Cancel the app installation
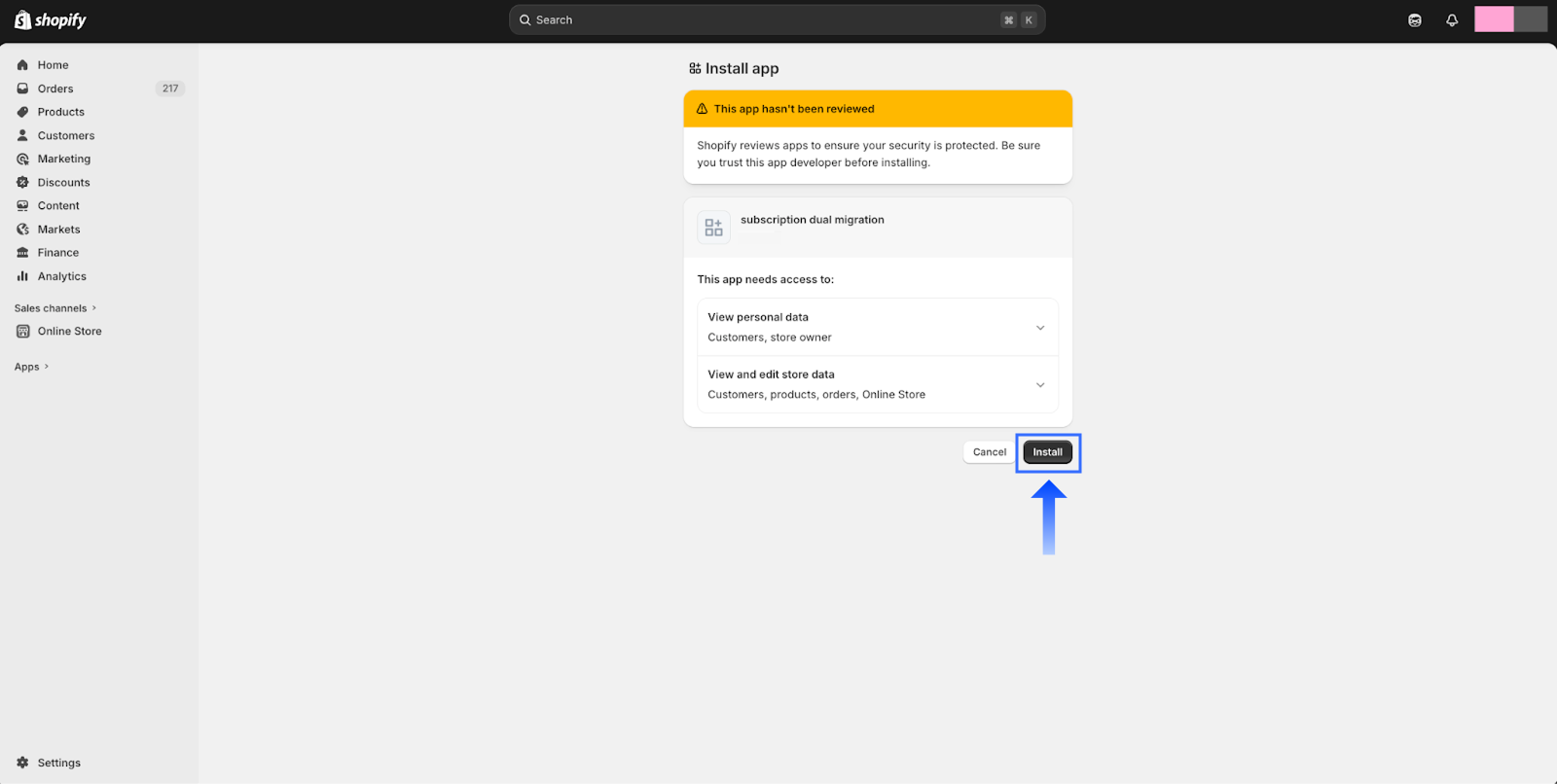Viewport: 1557px width, 784px height. [x=990, y=452]
